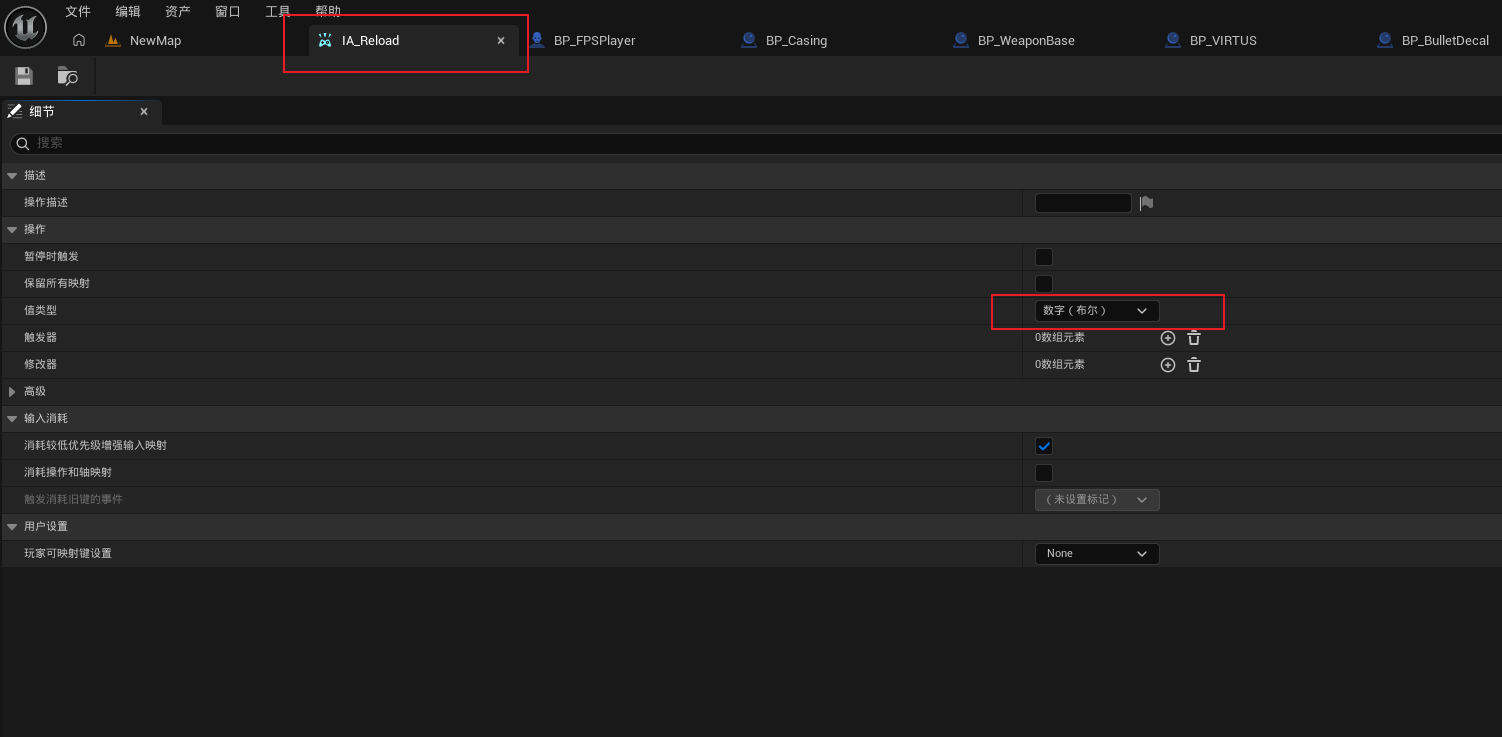Switch to the BP_Casing tab
Screen dimensions: 1502x737
[x=796, y=41]
